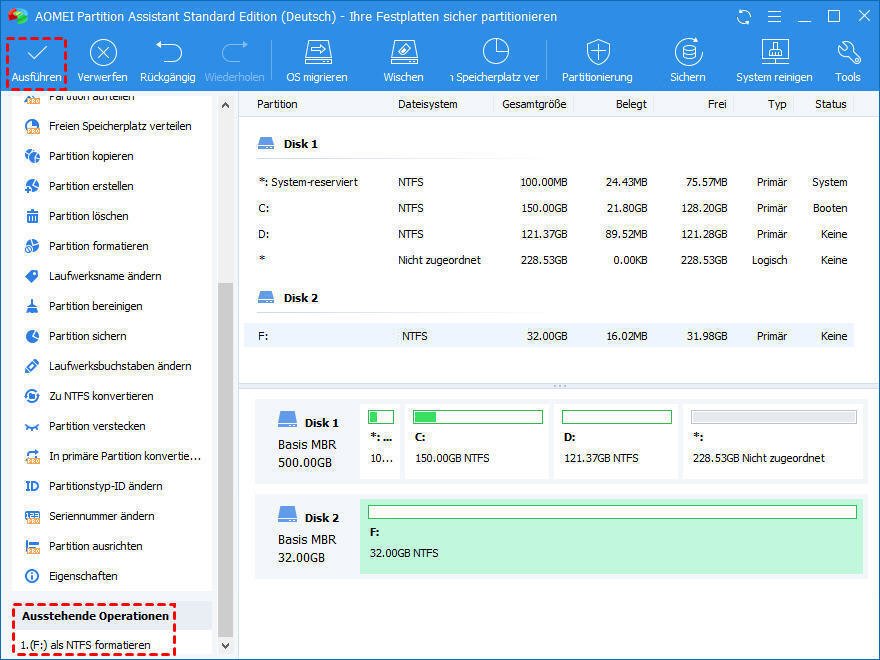Click sidebar scrollbar down arrow
Screen dimensions: 880x660
tap(226, 646)
